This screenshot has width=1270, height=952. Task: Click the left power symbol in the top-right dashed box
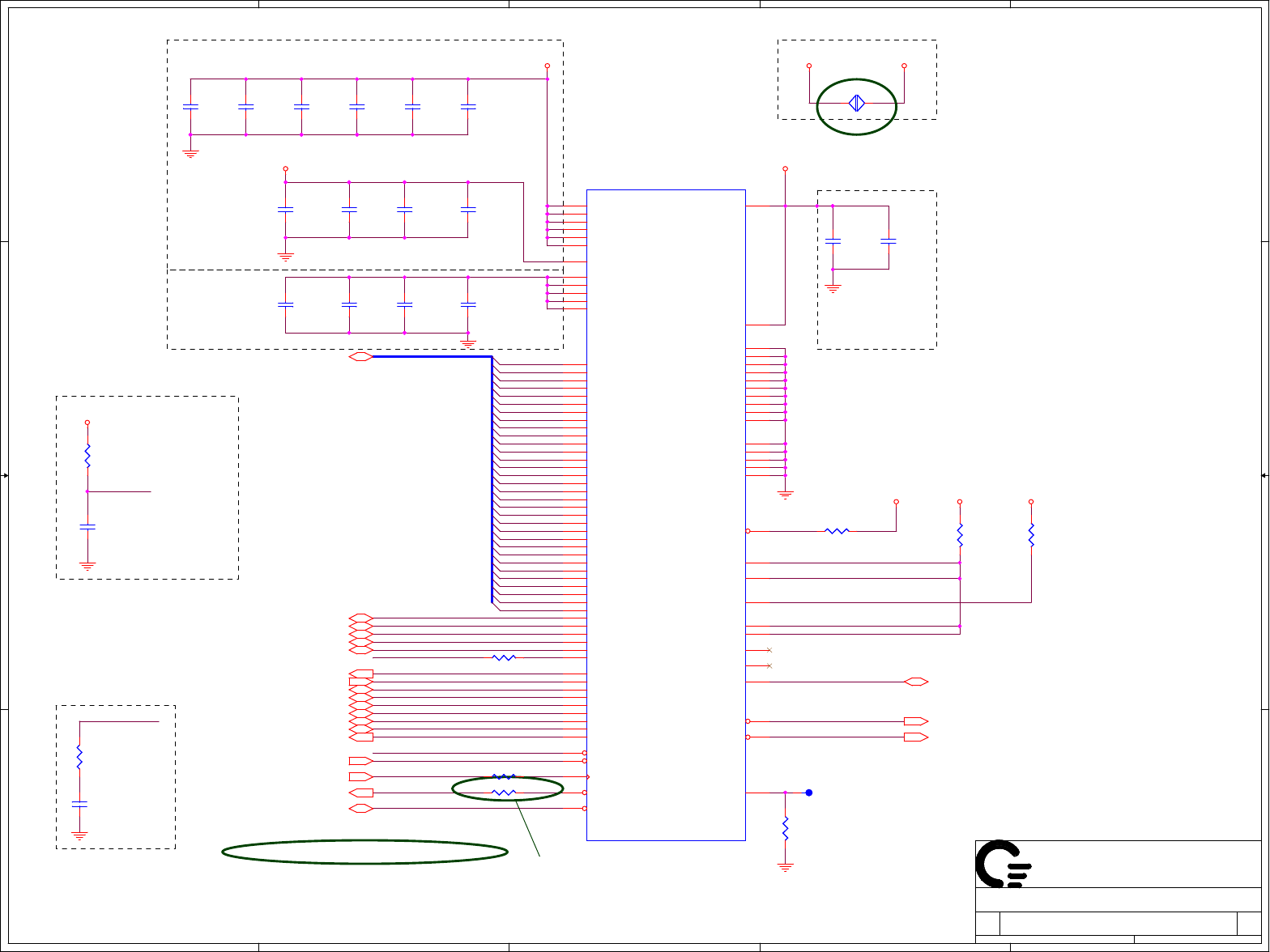(x=809, y=66)
